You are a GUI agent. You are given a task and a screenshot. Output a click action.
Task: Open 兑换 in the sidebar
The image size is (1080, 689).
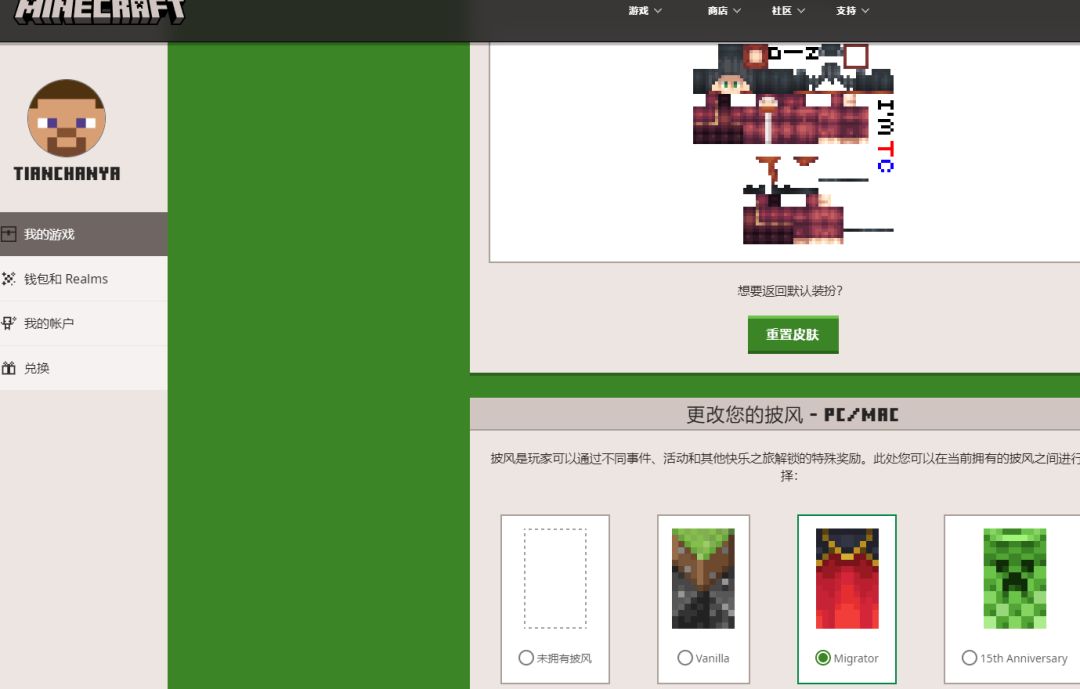click(x=83, y=368)
